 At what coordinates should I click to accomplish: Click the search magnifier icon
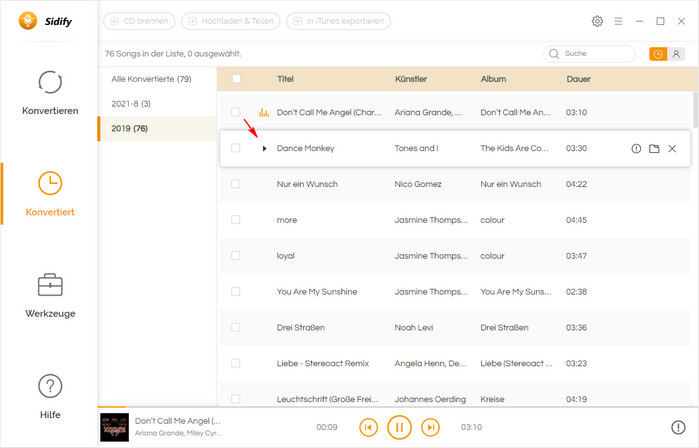tap(554, 54)
